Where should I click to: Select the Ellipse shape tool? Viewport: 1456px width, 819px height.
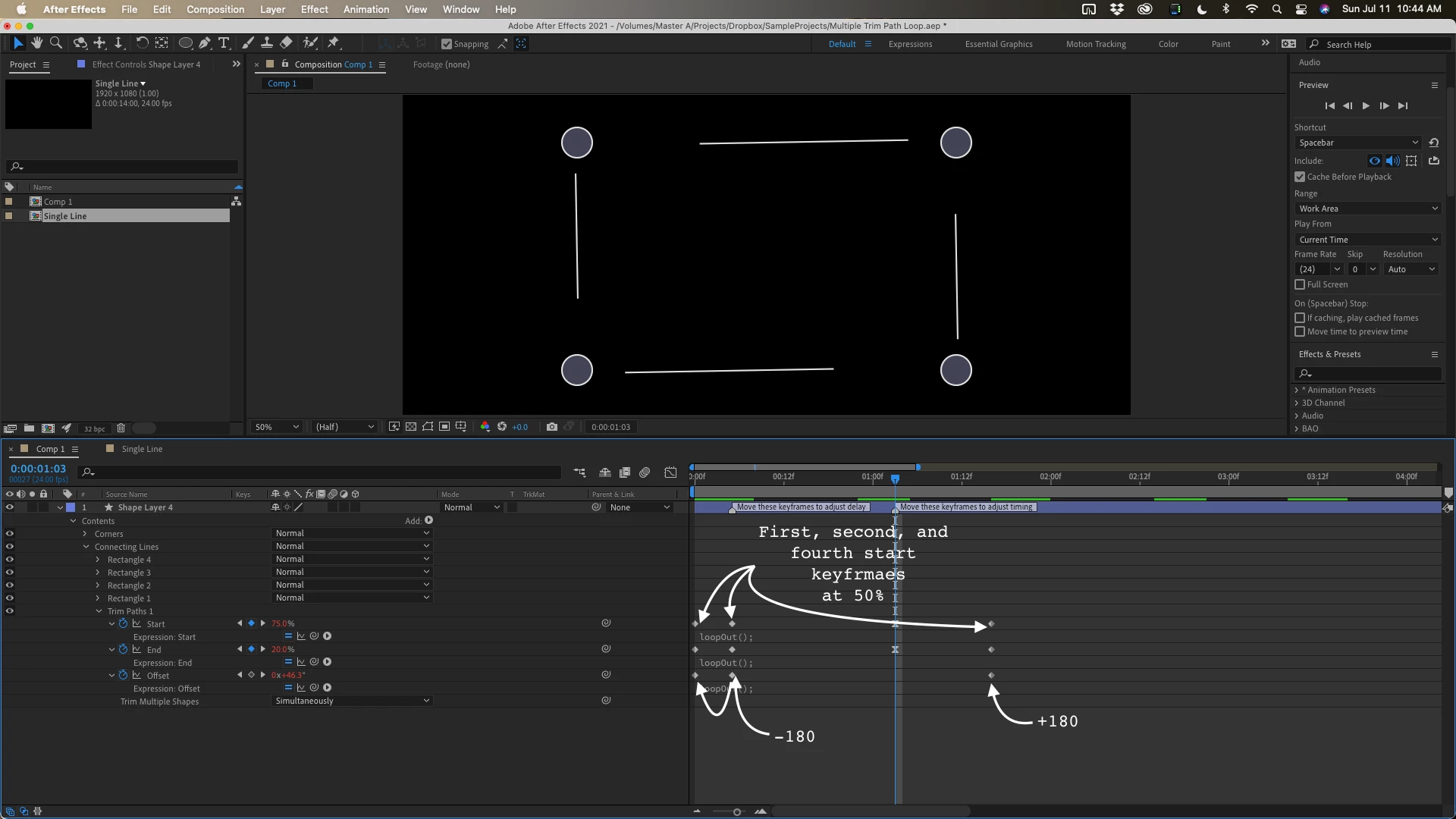185,43
